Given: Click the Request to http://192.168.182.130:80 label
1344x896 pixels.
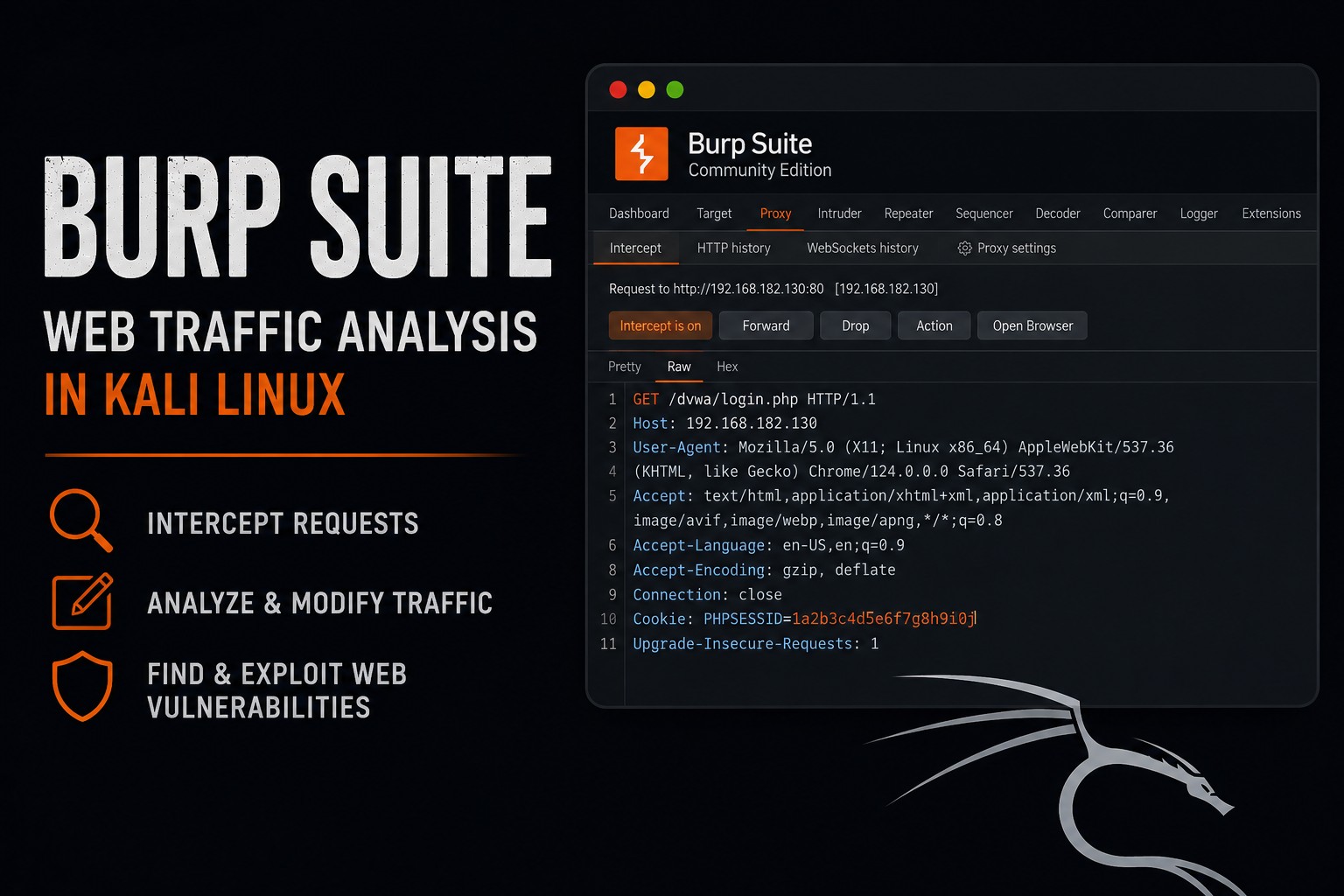Looking at the screenshot, I should (x=717, y=289).
